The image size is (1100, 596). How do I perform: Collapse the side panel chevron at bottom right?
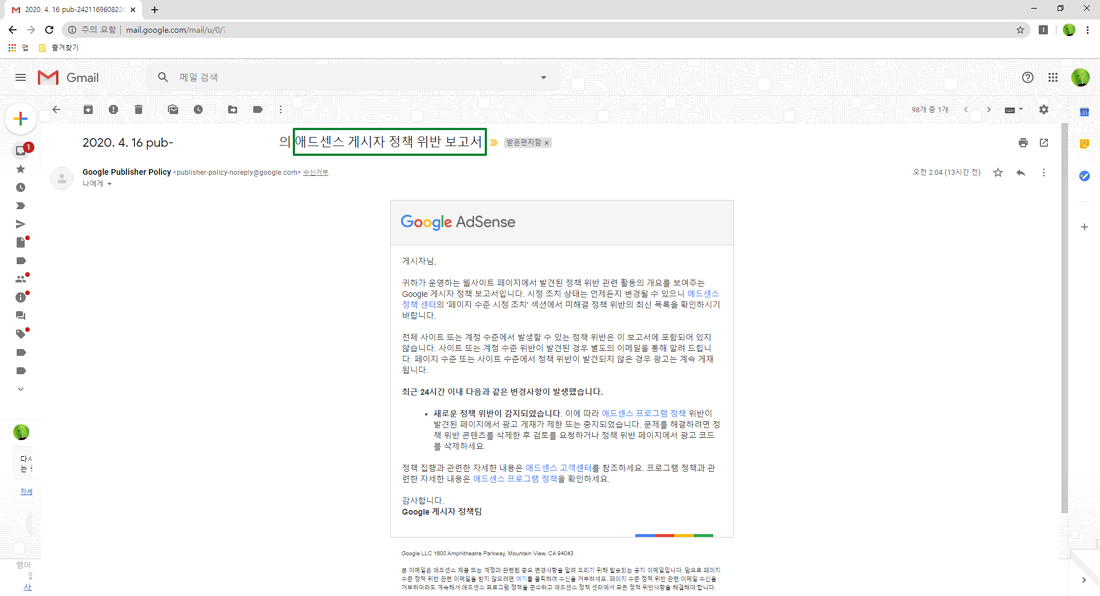pyautogui.click(x=1084, y=580)
